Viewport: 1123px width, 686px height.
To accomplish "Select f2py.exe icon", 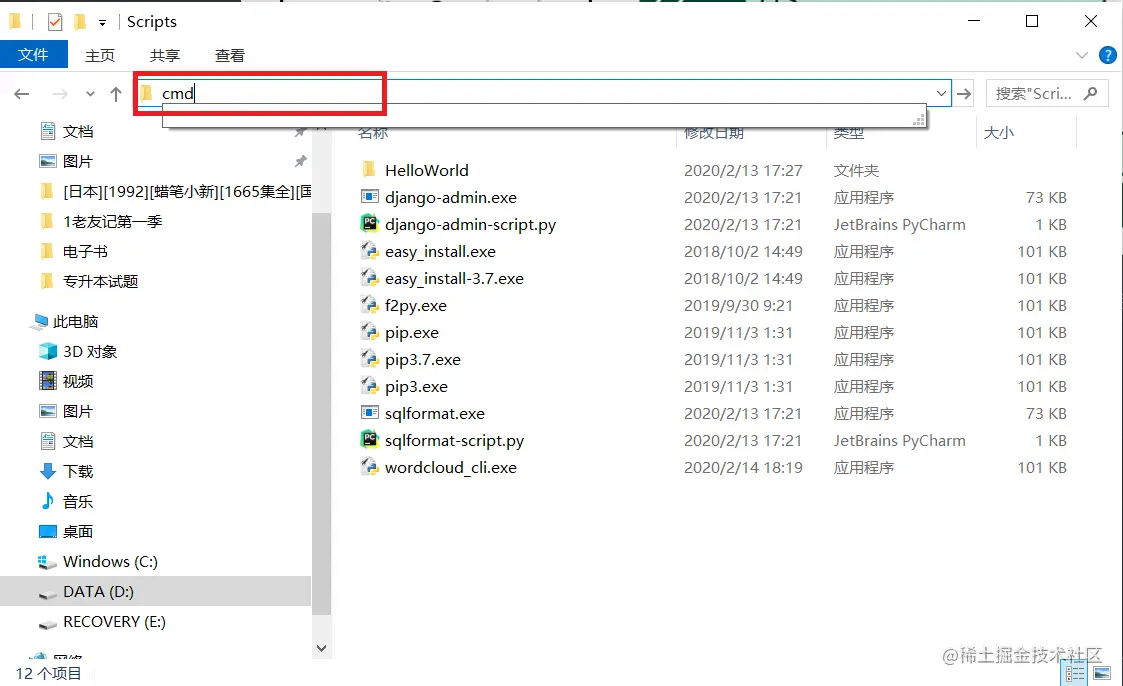I will pyautogui.click(x=369, y=305).
